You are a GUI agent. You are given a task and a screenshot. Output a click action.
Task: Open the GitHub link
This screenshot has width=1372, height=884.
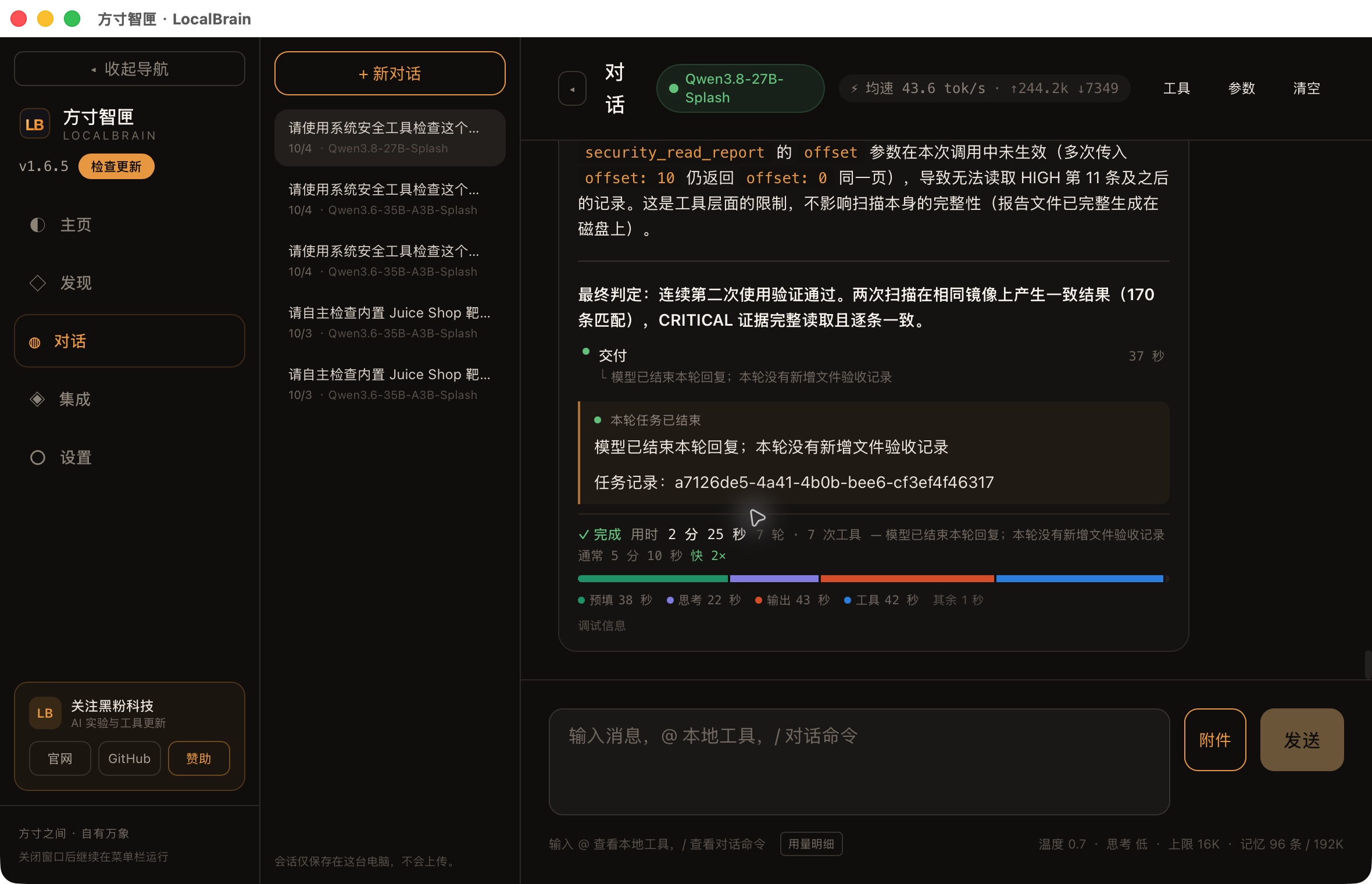tap(130, 758)
